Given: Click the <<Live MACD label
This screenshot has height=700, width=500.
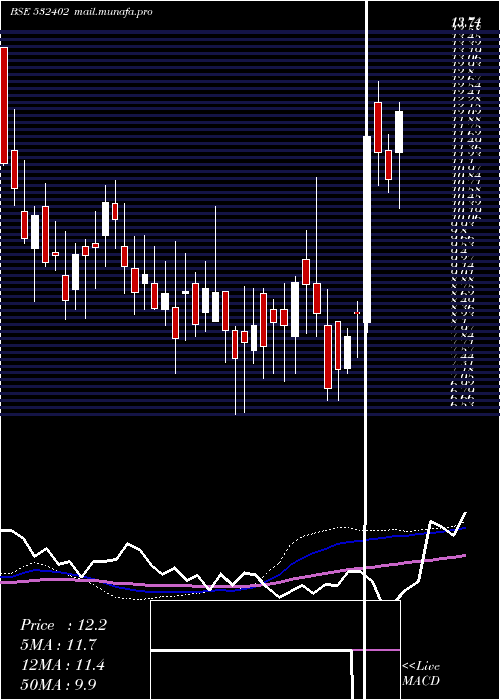Looking at the screenshot, I should tap(421, 673).
